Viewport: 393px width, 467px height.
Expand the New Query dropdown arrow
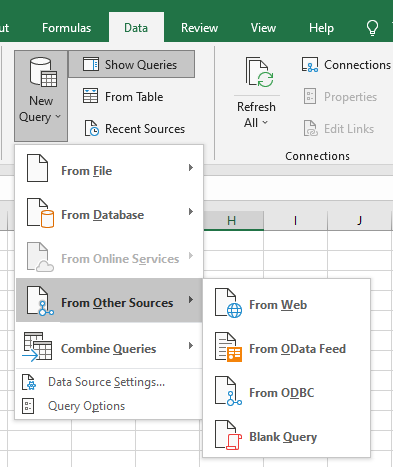point(58,116)
